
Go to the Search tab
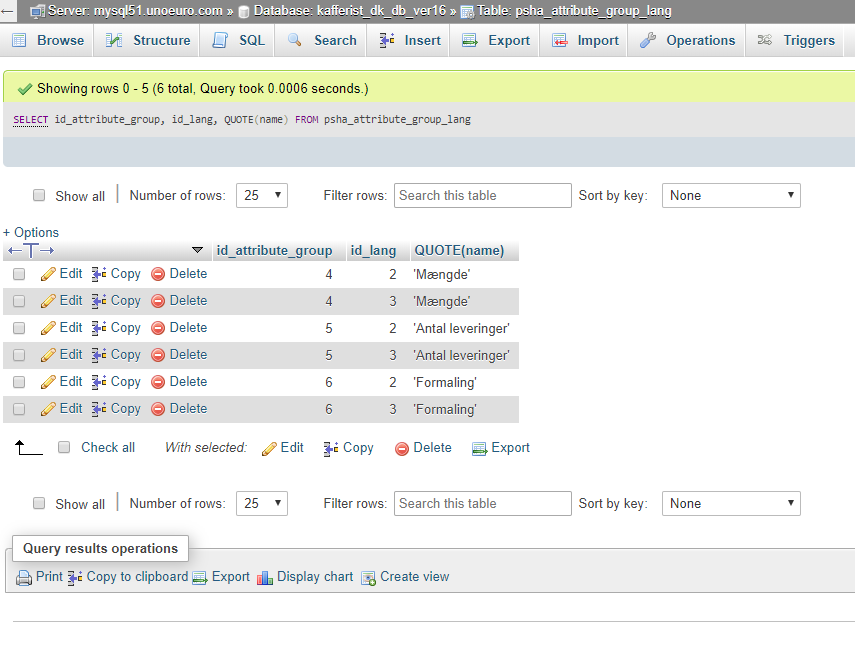[322, 40]
